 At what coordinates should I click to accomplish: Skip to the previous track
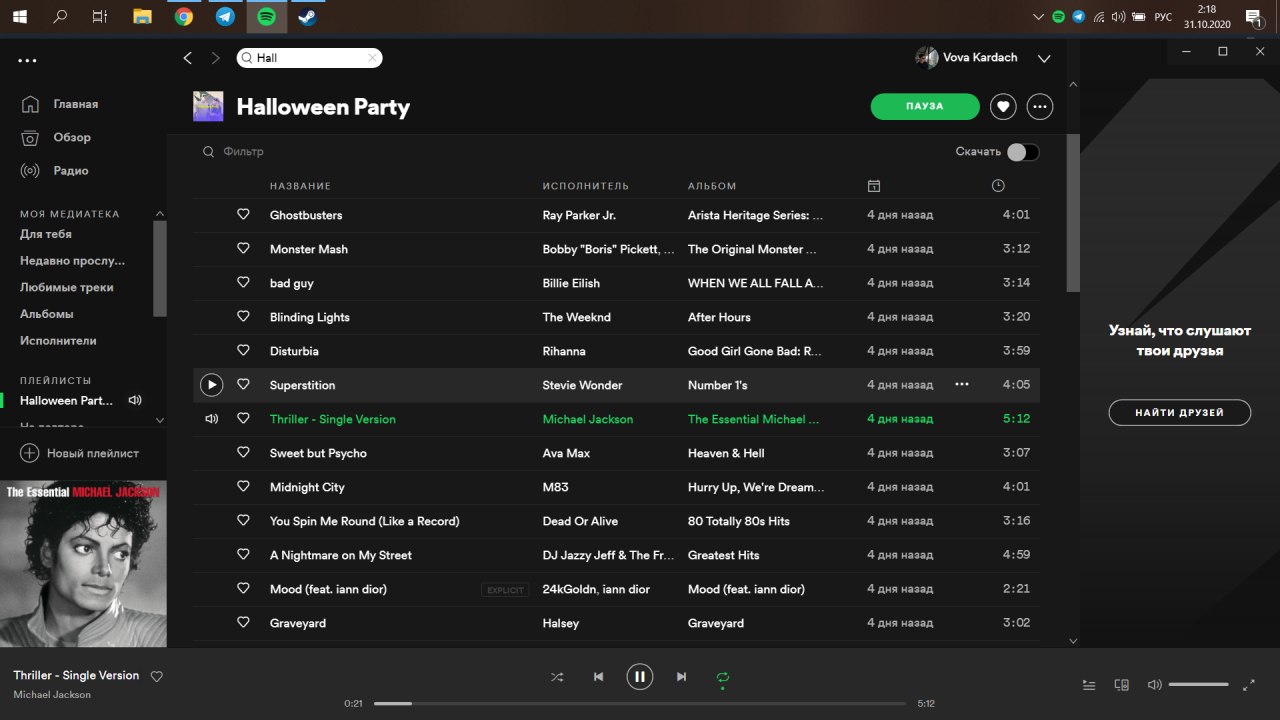coord(598,677)
